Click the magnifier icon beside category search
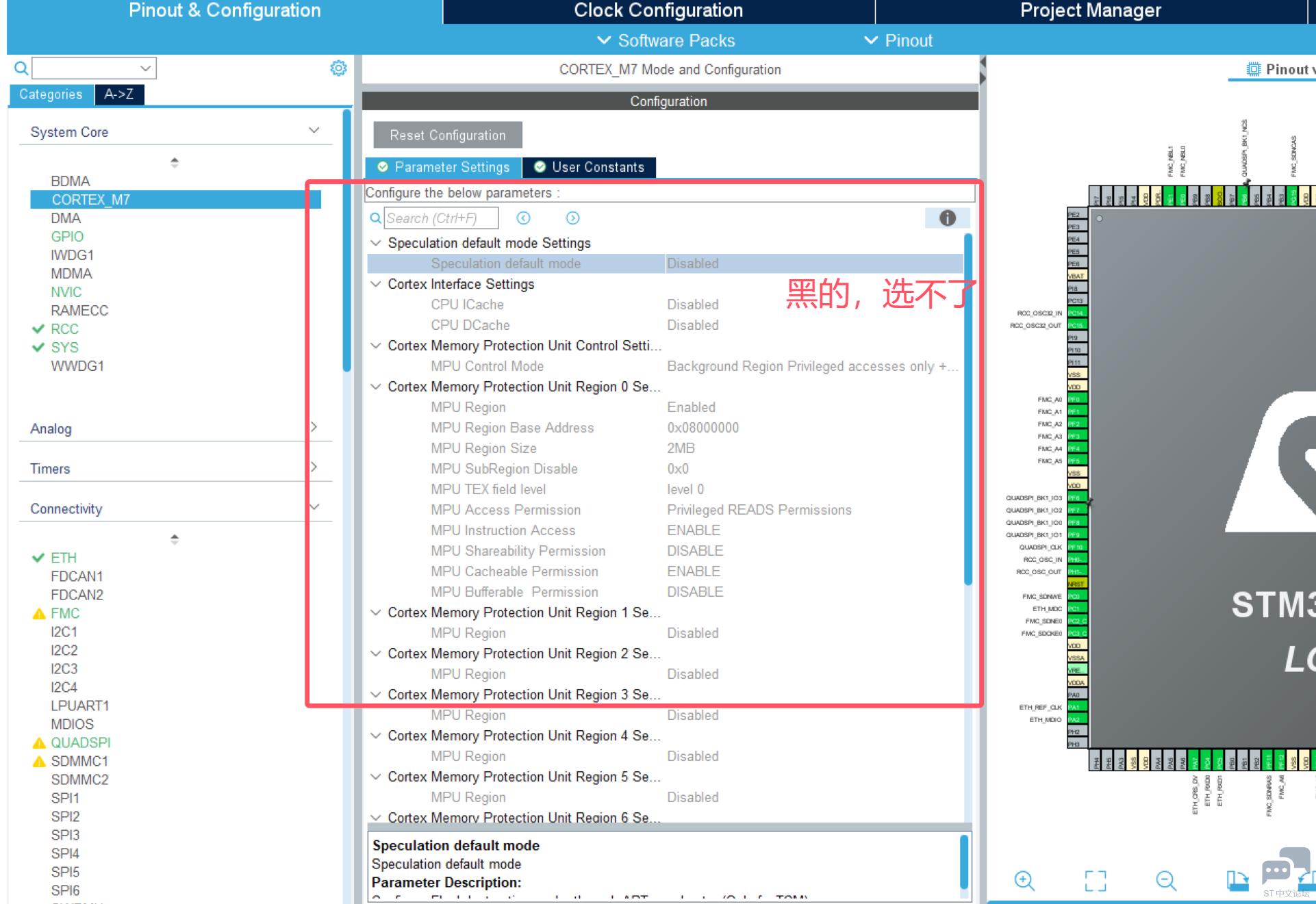The height and width of the screenshot is (904, 1316). pos(21,68)
